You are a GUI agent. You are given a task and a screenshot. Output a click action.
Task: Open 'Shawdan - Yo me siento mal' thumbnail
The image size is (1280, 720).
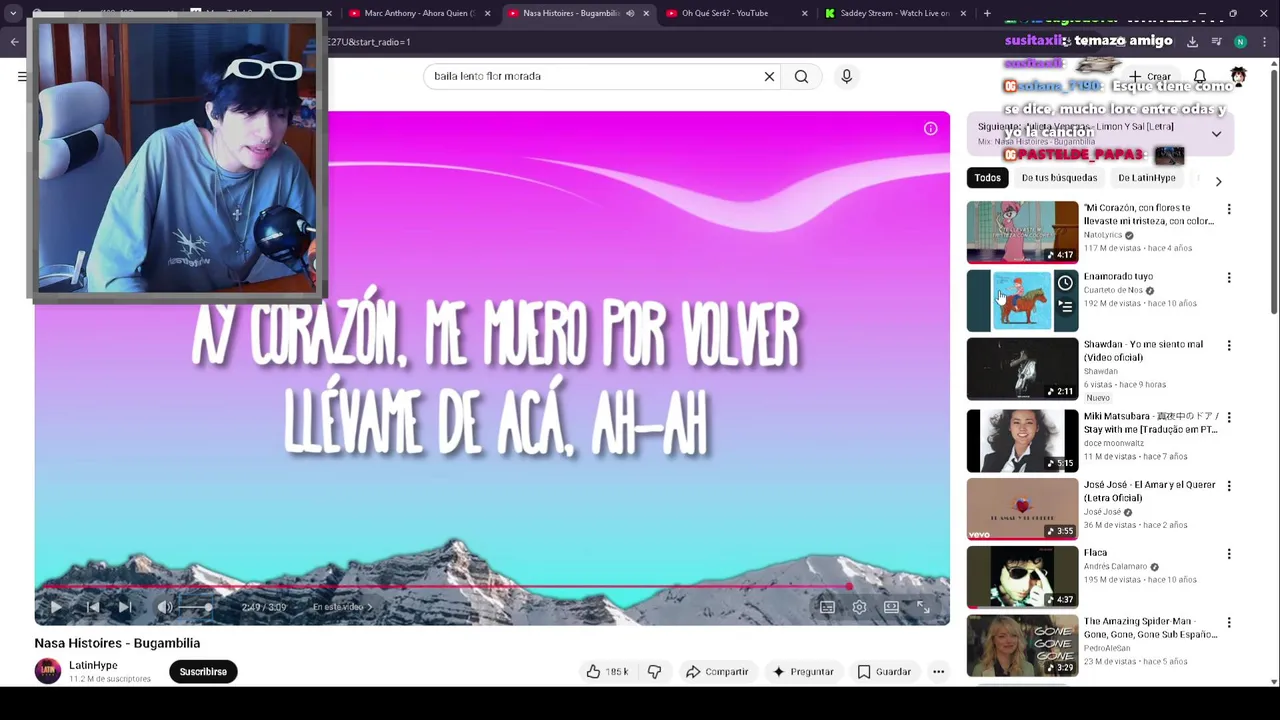click(x=1022, y=369)
